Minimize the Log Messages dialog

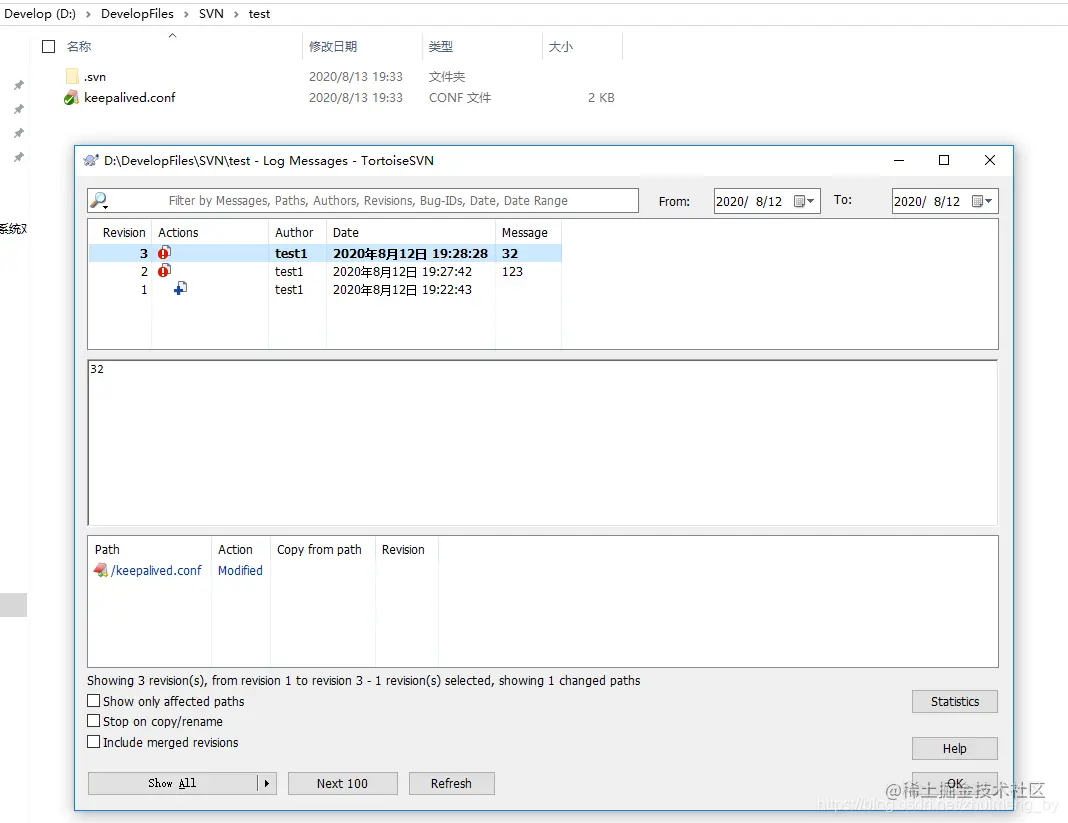click(x=899, y=160)
